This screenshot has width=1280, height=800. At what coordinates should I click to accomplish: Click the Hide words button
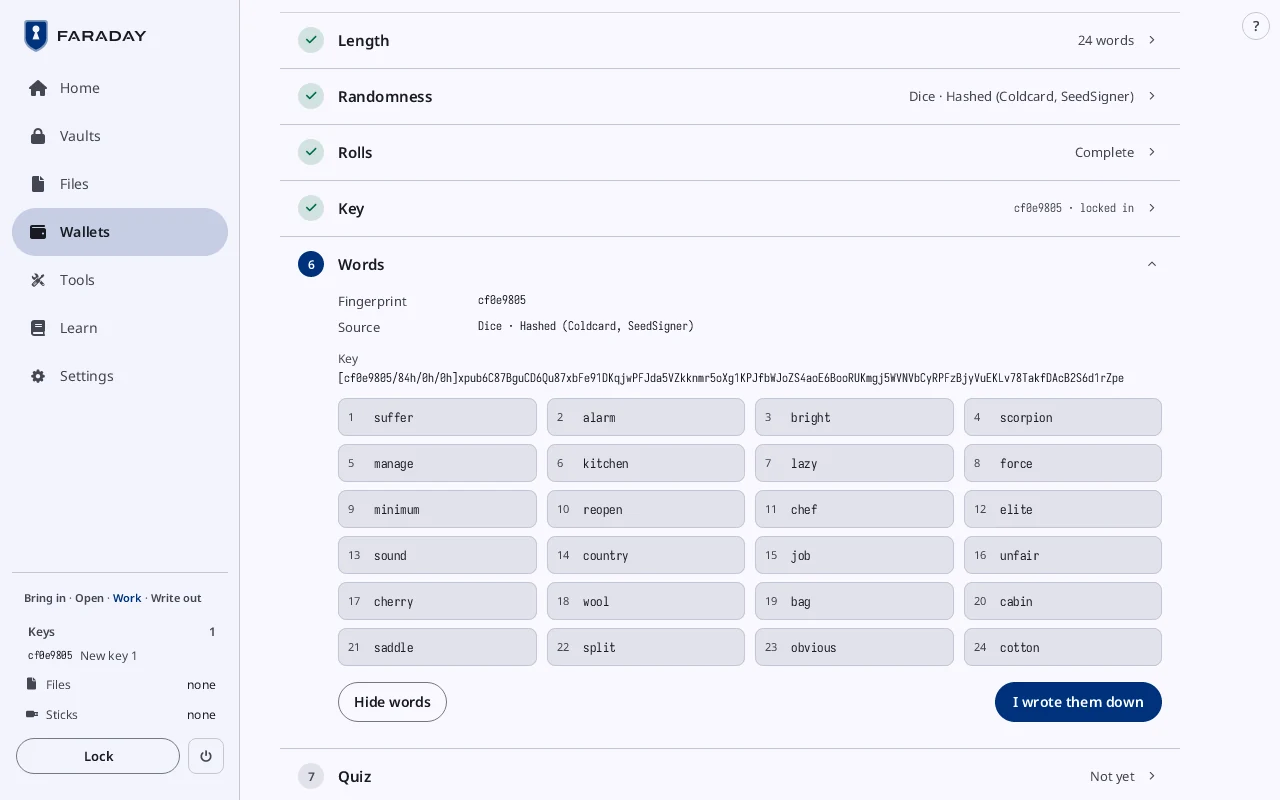click(392, 702)
